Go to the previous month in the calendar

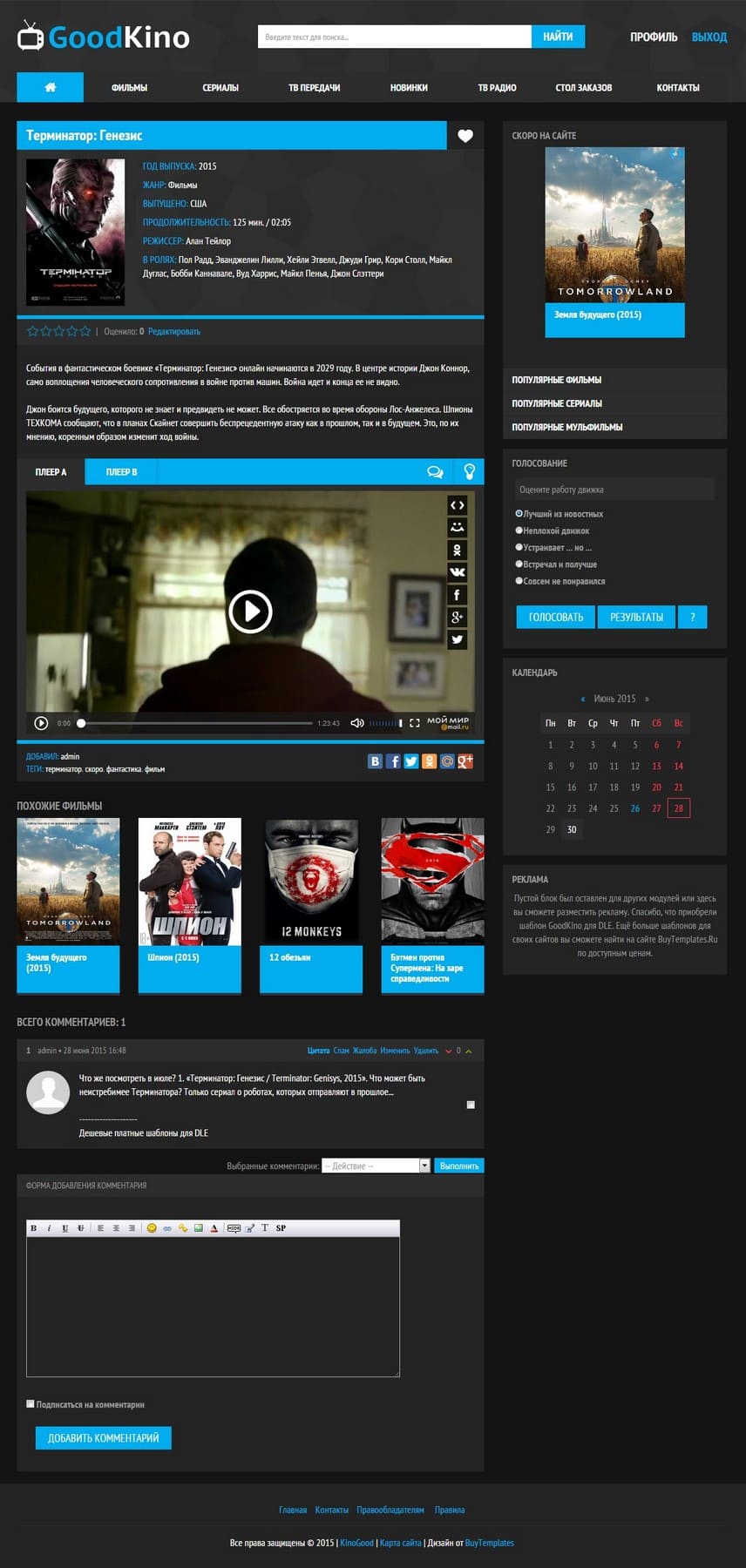583,699
